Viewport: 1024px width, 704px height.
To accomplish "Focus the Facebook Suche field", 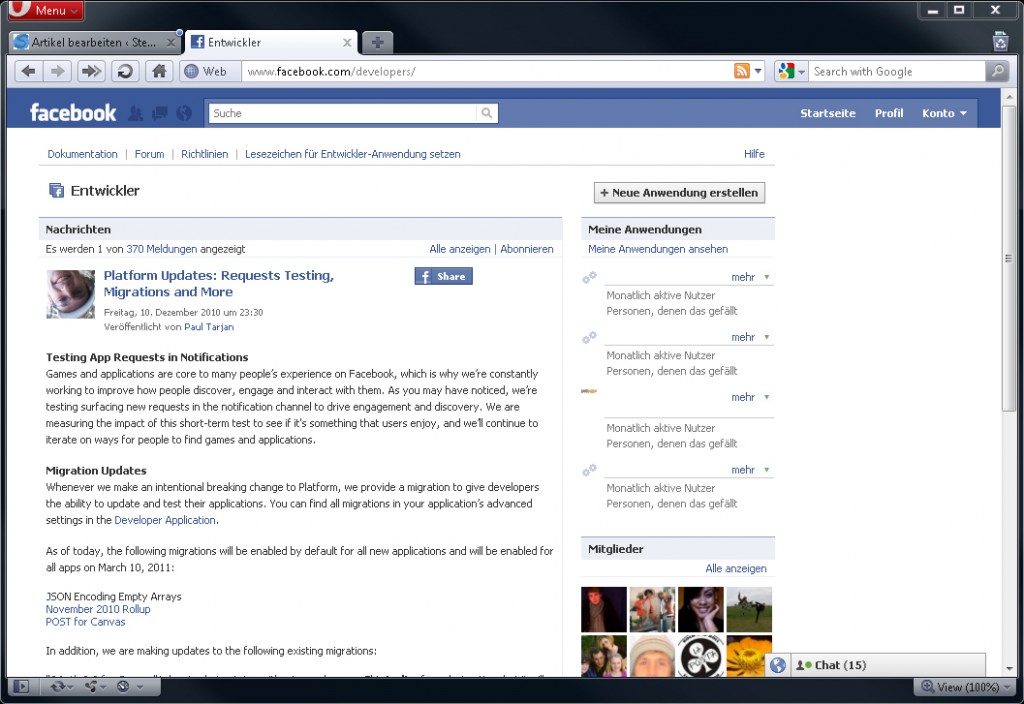I will point(342,113).
